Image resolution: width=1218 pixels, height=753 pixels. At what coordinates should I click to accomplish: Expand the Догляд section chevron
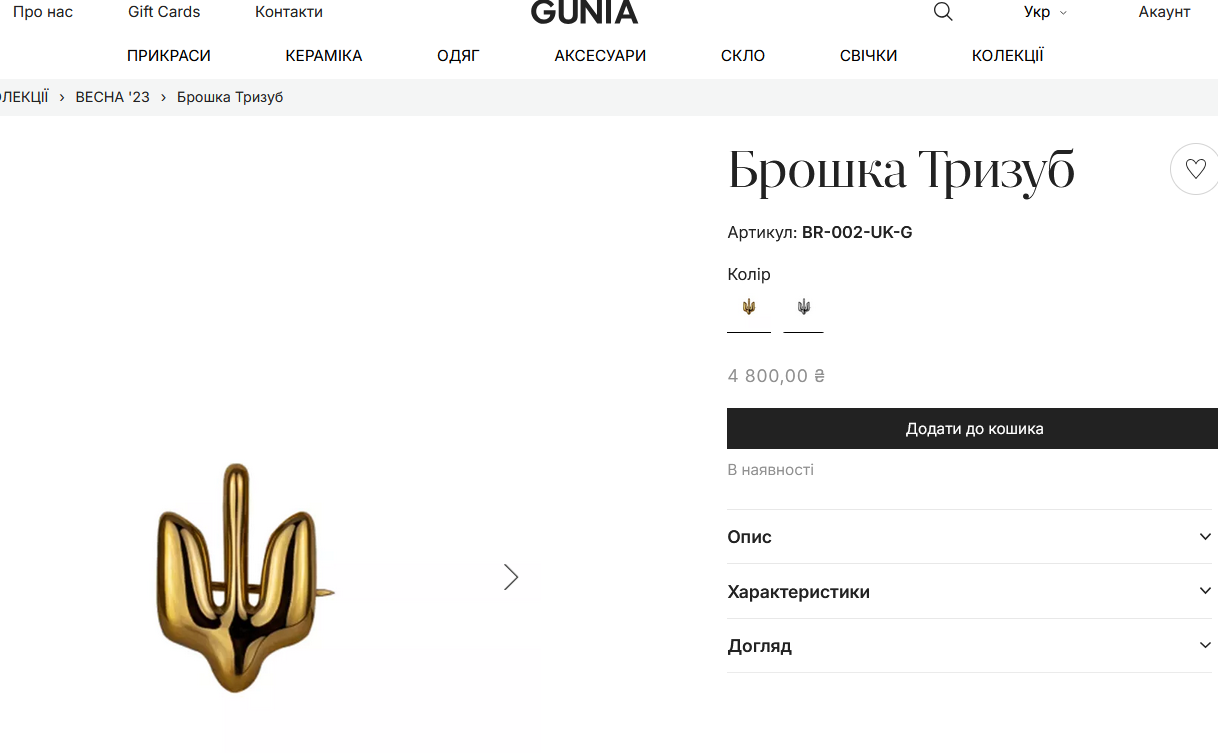coord(1205,646)
